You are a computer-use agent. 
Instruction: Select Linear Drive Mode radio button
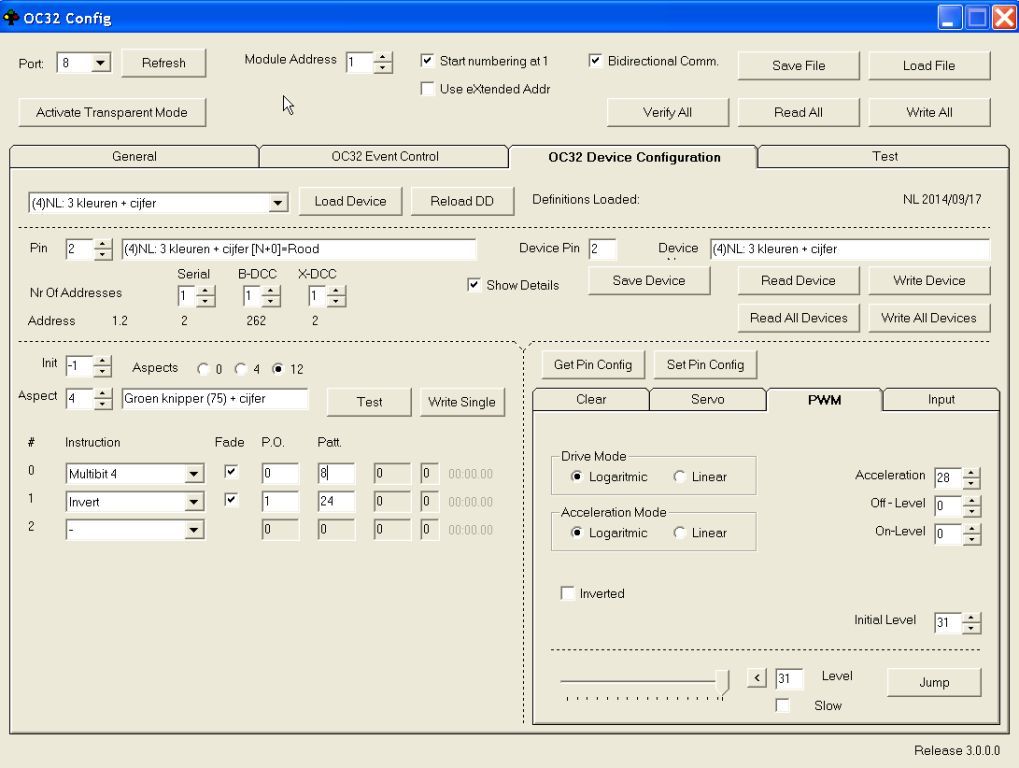[680, 477]
